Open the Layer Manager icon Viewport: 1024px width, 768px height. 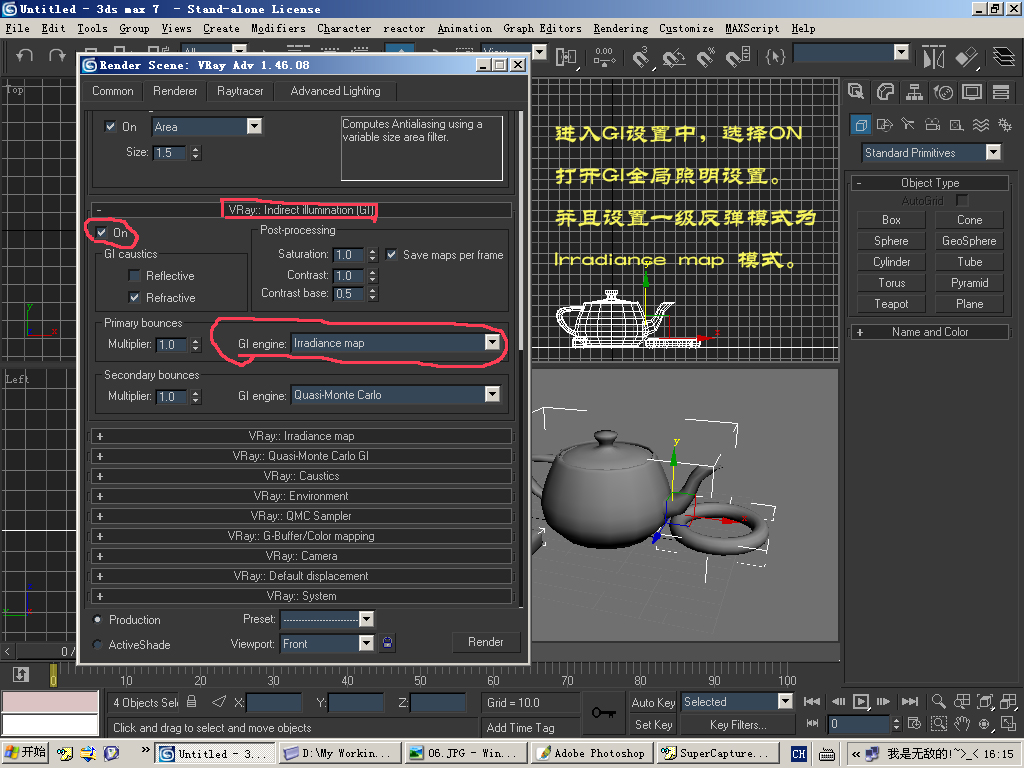tap(1004, 57)
